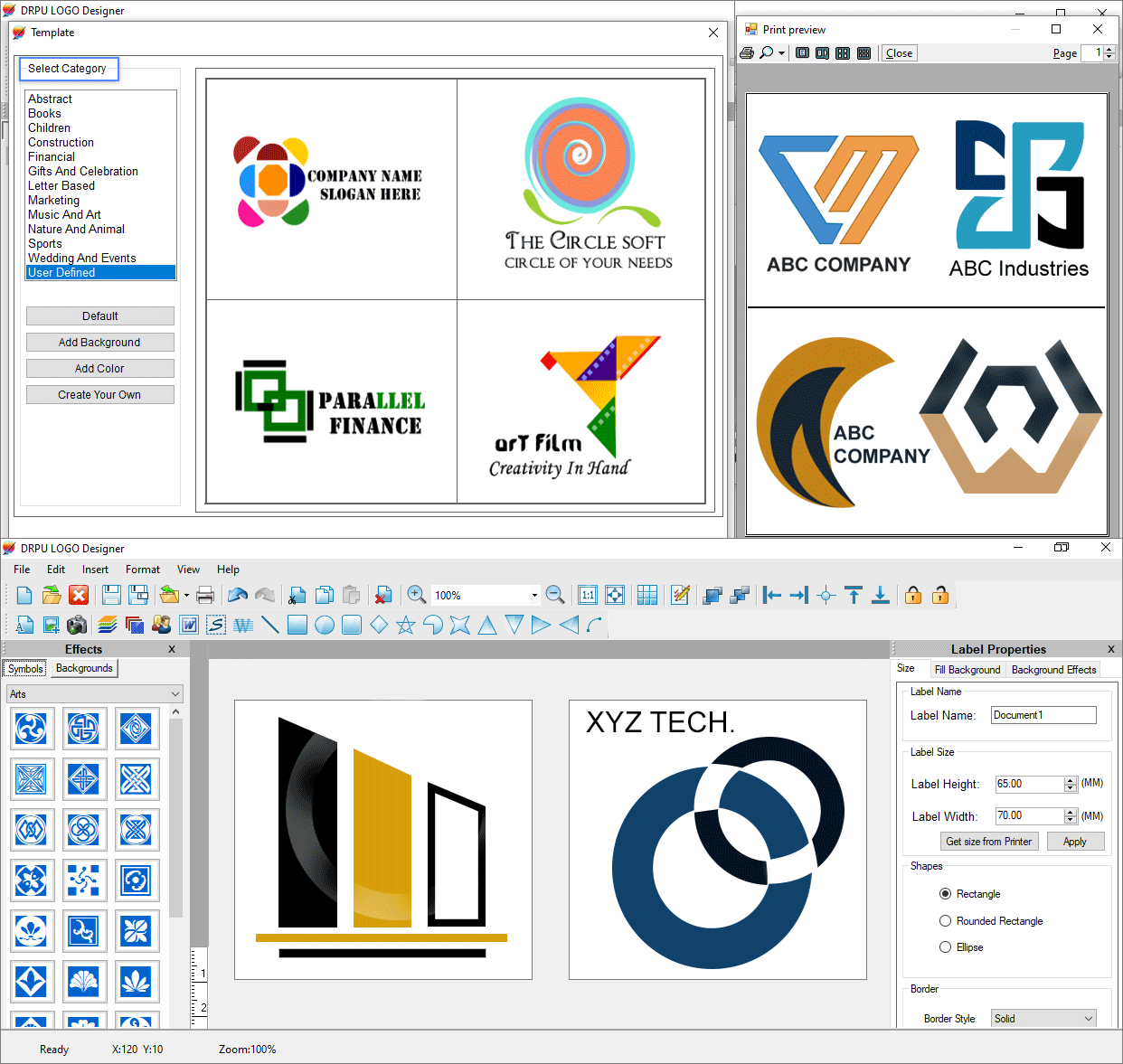Select the Ellipse shape radio button
Viewport: 1123px width, 1064px height.
click(x=946, y=947)
